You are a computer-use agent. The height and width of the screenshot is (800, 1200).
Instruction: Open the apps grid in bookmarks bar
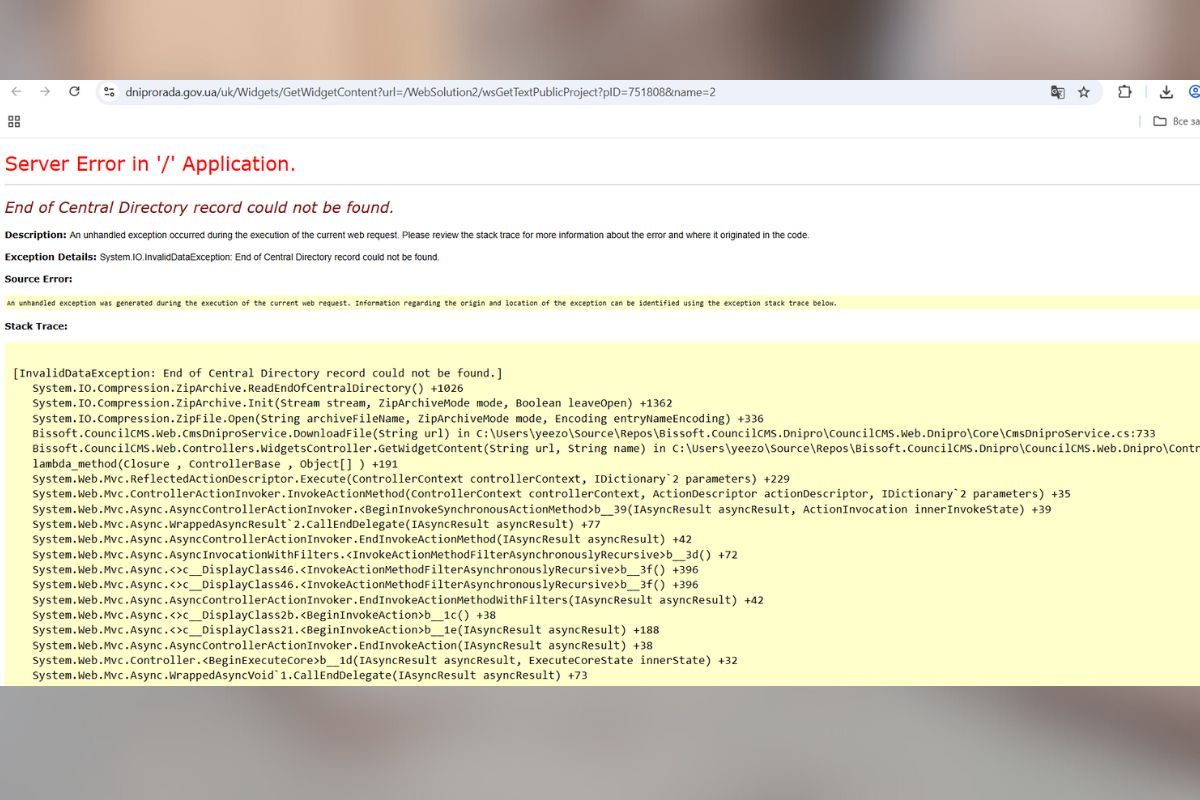(14, 121)
